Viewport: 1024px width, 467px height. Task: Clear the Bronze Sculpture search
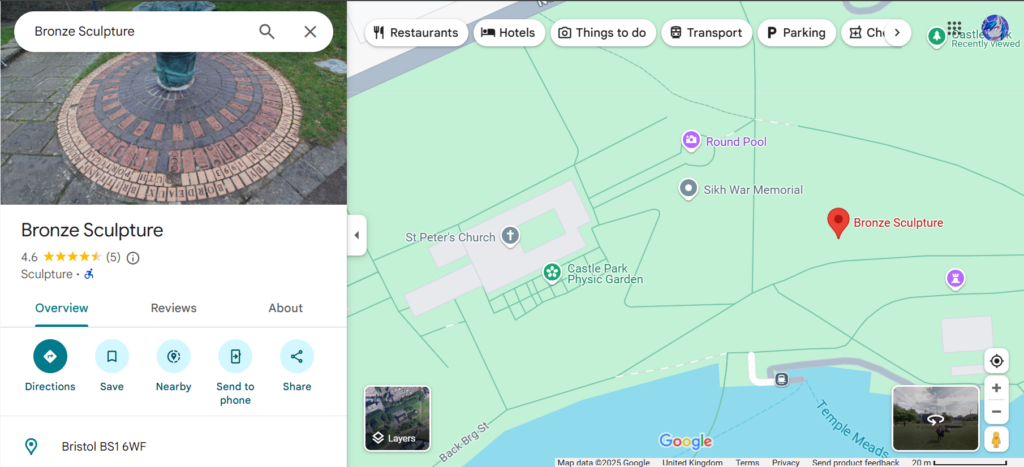310,31
